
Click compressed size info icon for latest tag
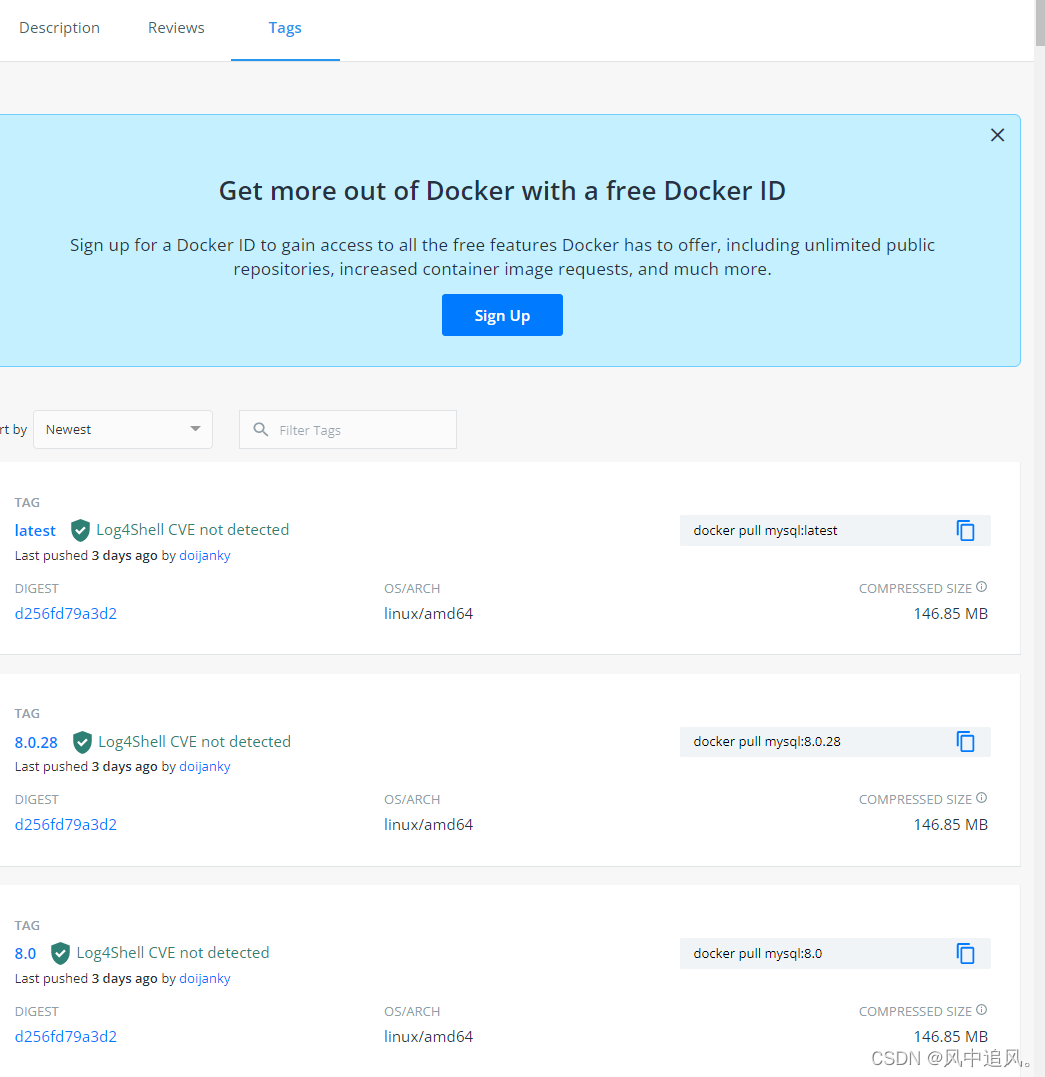pyautogui.click(x=981, y=587)
